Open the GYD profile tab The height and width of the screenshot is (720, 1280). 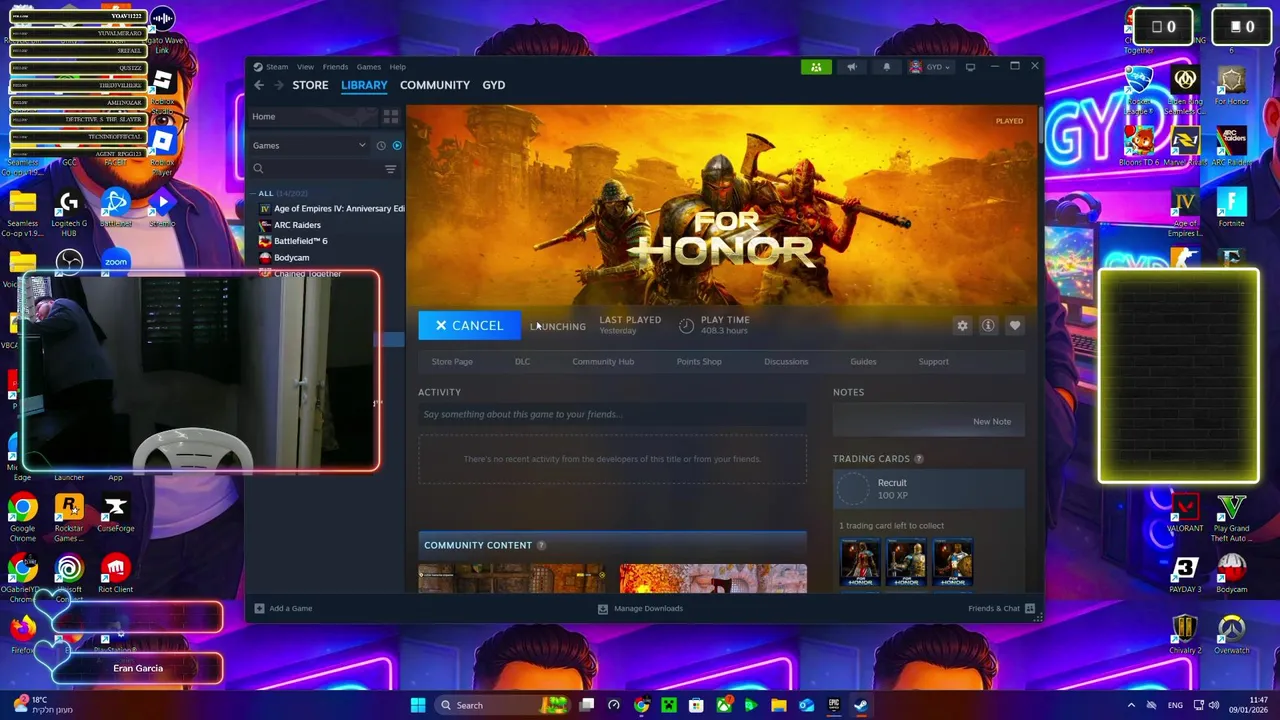tap(493, 85)
